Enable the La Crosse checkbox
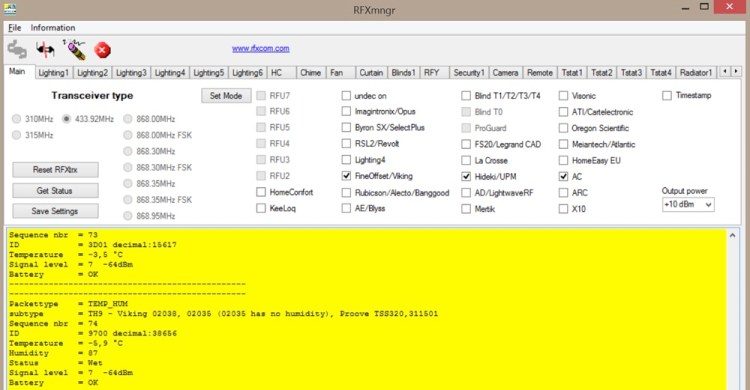 (x=466, y=160)
